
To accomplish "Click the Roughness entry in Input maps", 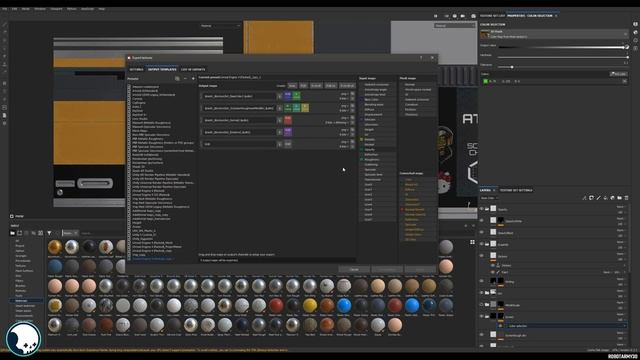I will coord(377,160).
